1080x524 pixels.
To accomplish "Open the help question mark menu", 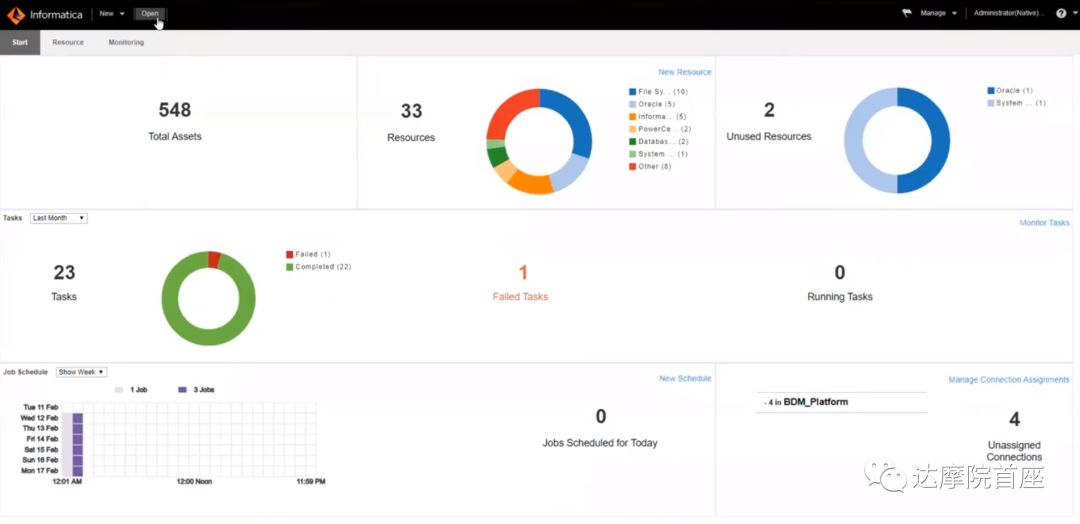I will tap(1061, 14).
